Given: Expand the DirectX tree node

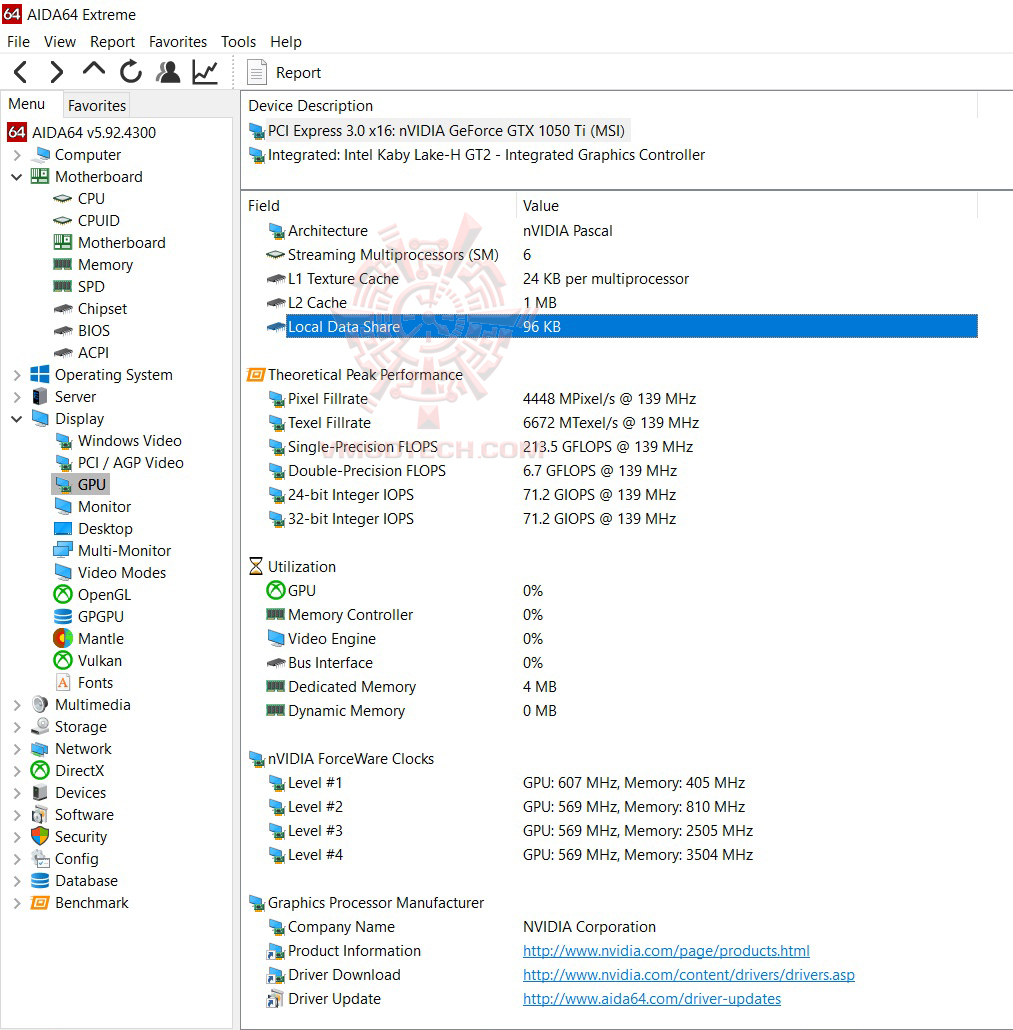Looking at the screenshot, I should coord(17,771).
